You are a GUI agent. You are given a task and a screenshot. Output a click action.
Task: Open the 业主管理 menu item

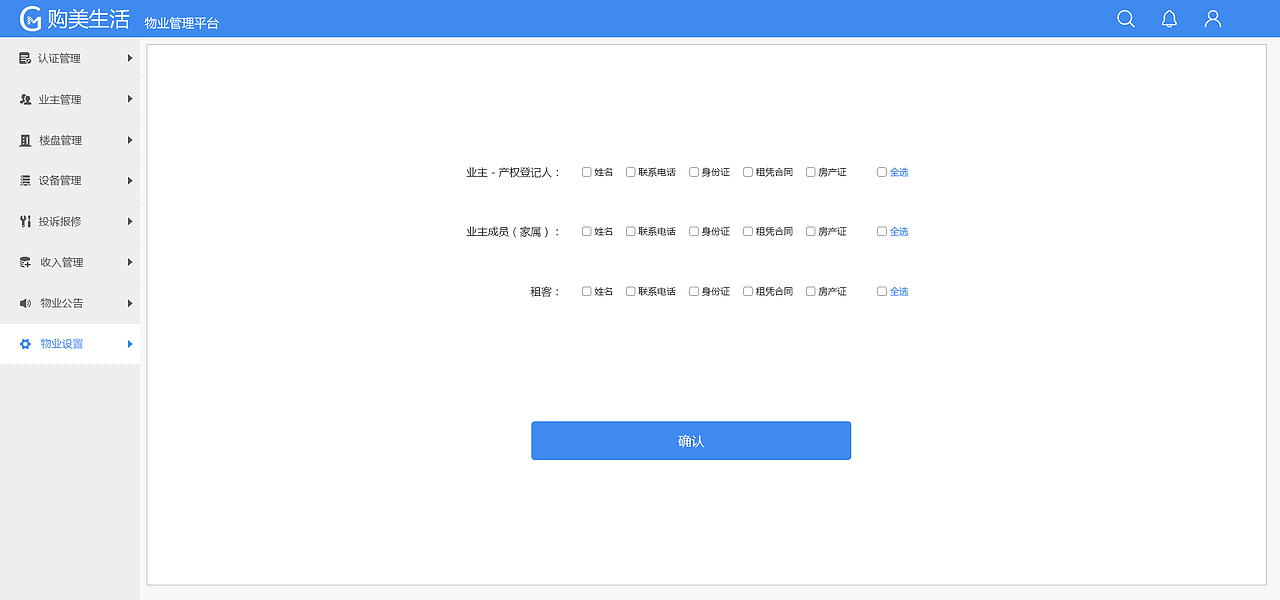(x=70, y=99)
